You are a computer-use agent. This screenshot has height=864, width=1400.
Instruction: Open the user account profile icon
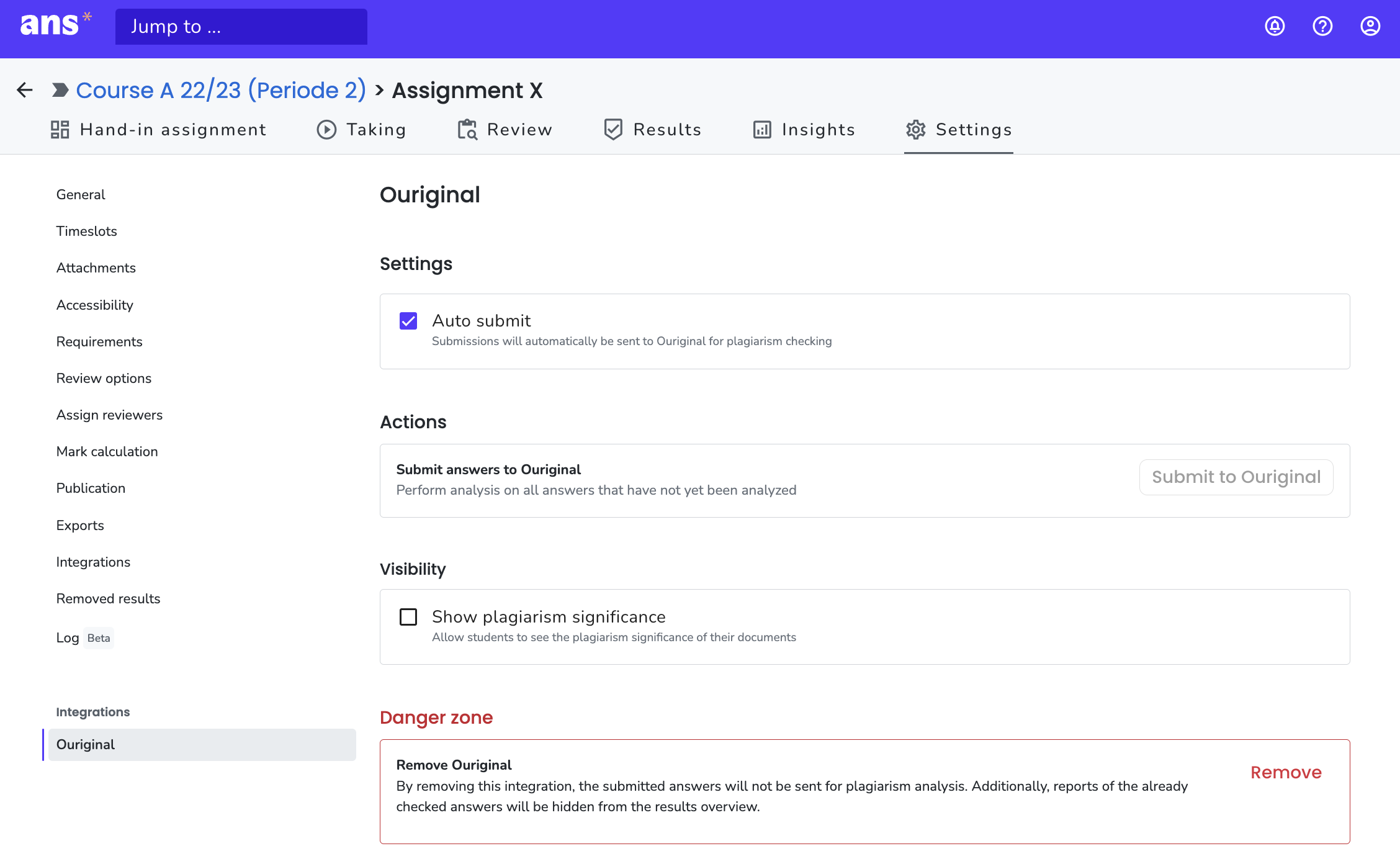click(1370, 26)
